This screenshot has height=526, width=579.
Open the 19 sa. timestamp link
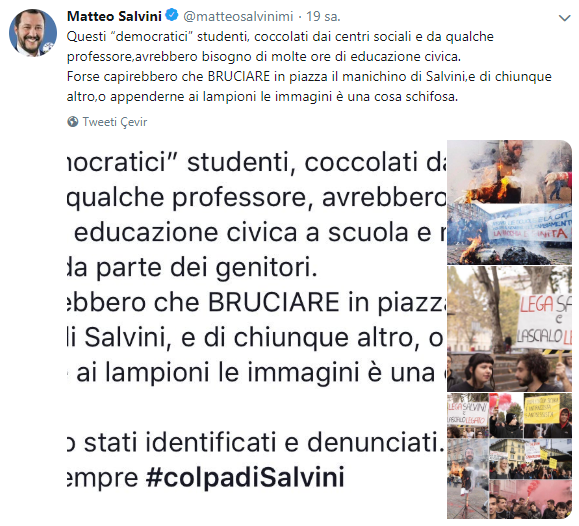323,16
